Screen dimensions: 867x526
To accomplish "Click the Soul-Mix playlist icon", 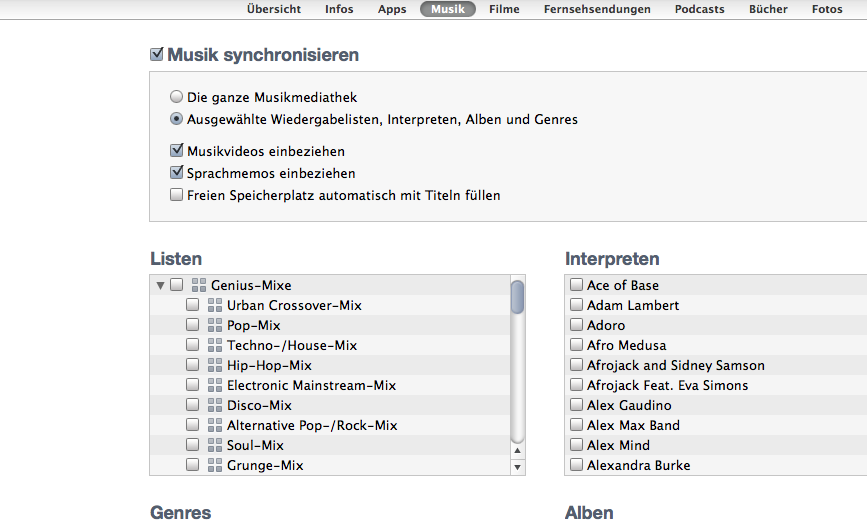I will pyautogui.click(x=215, y=445).
